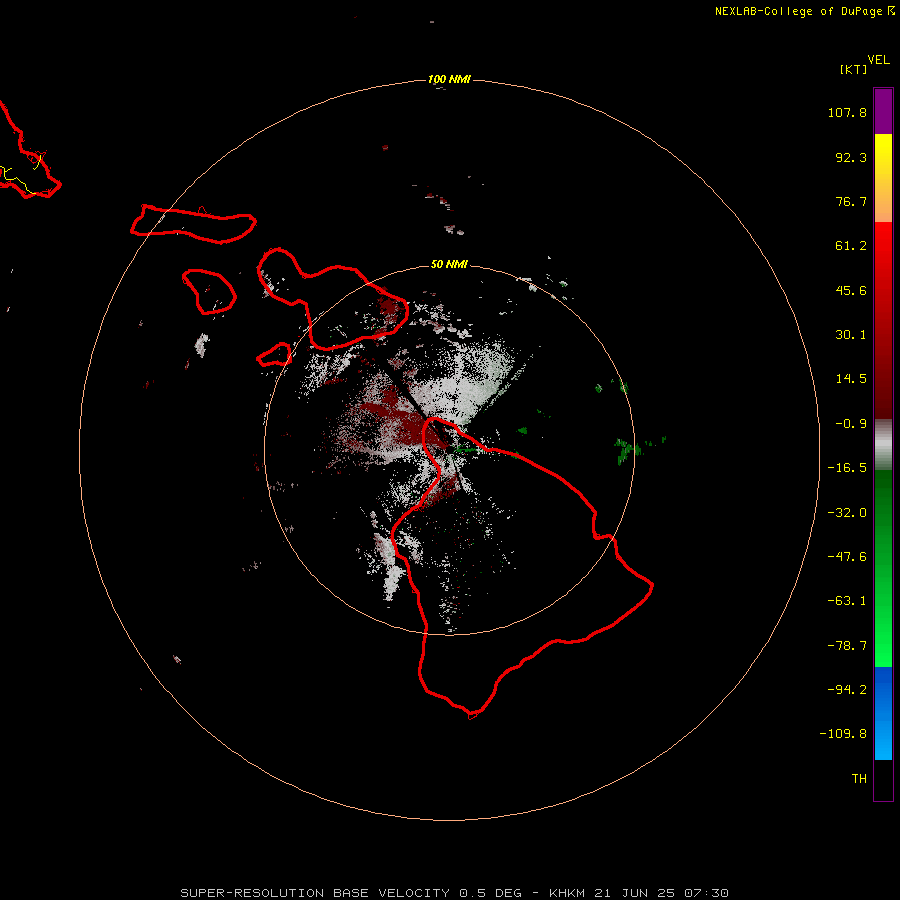Click the -94.2 velocity scale value

847,690
